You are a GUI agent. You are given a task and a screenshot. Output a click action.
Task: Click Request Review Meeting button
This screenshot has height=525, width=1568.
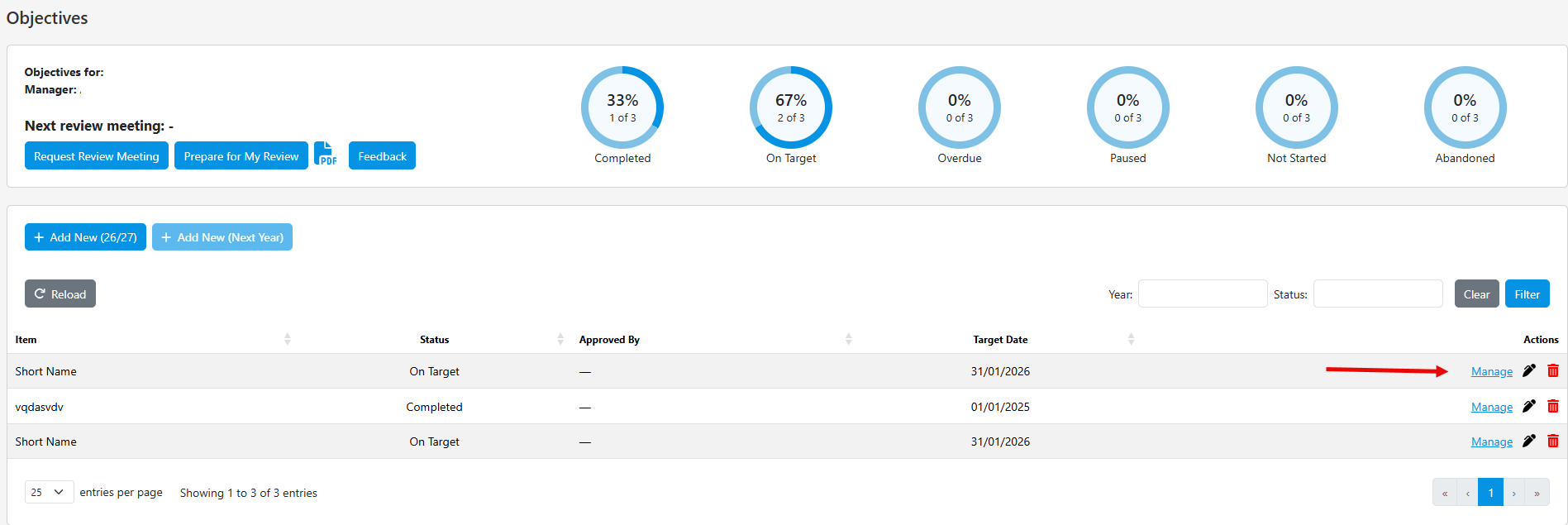click(x=97, y=155)
